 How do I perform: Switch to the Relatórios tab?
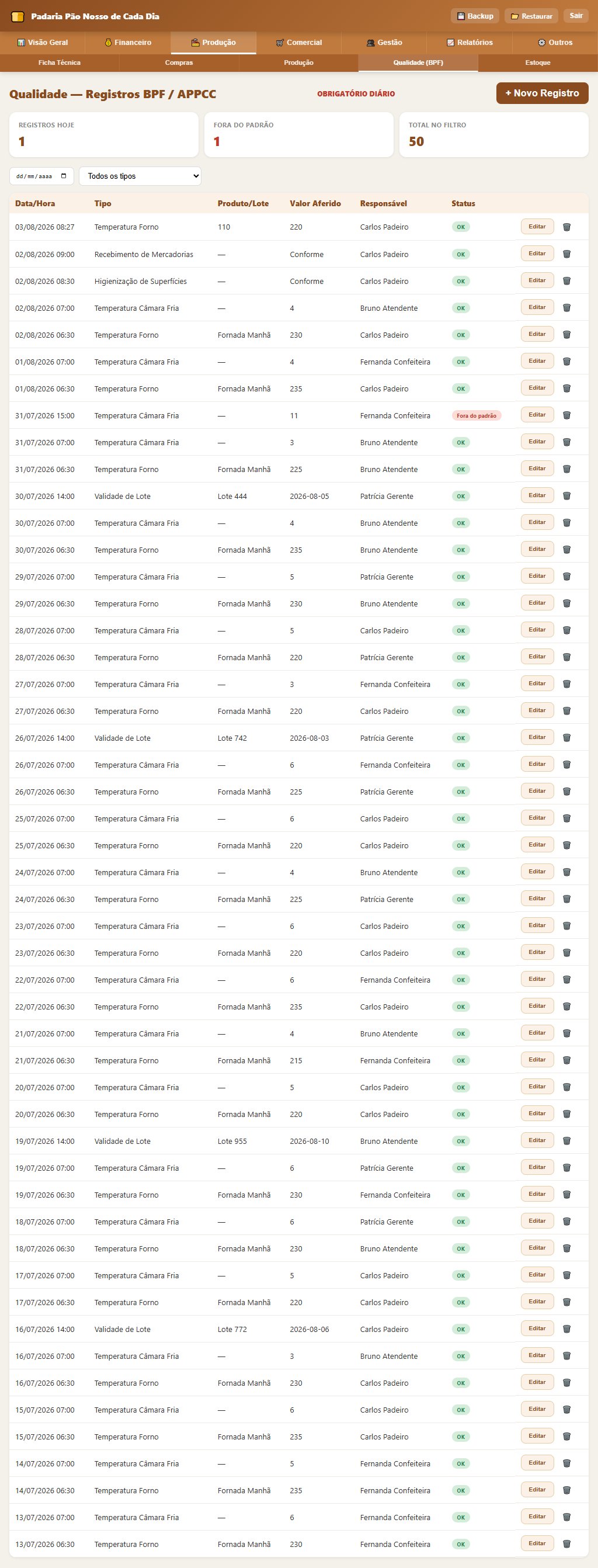pos(470,43)
